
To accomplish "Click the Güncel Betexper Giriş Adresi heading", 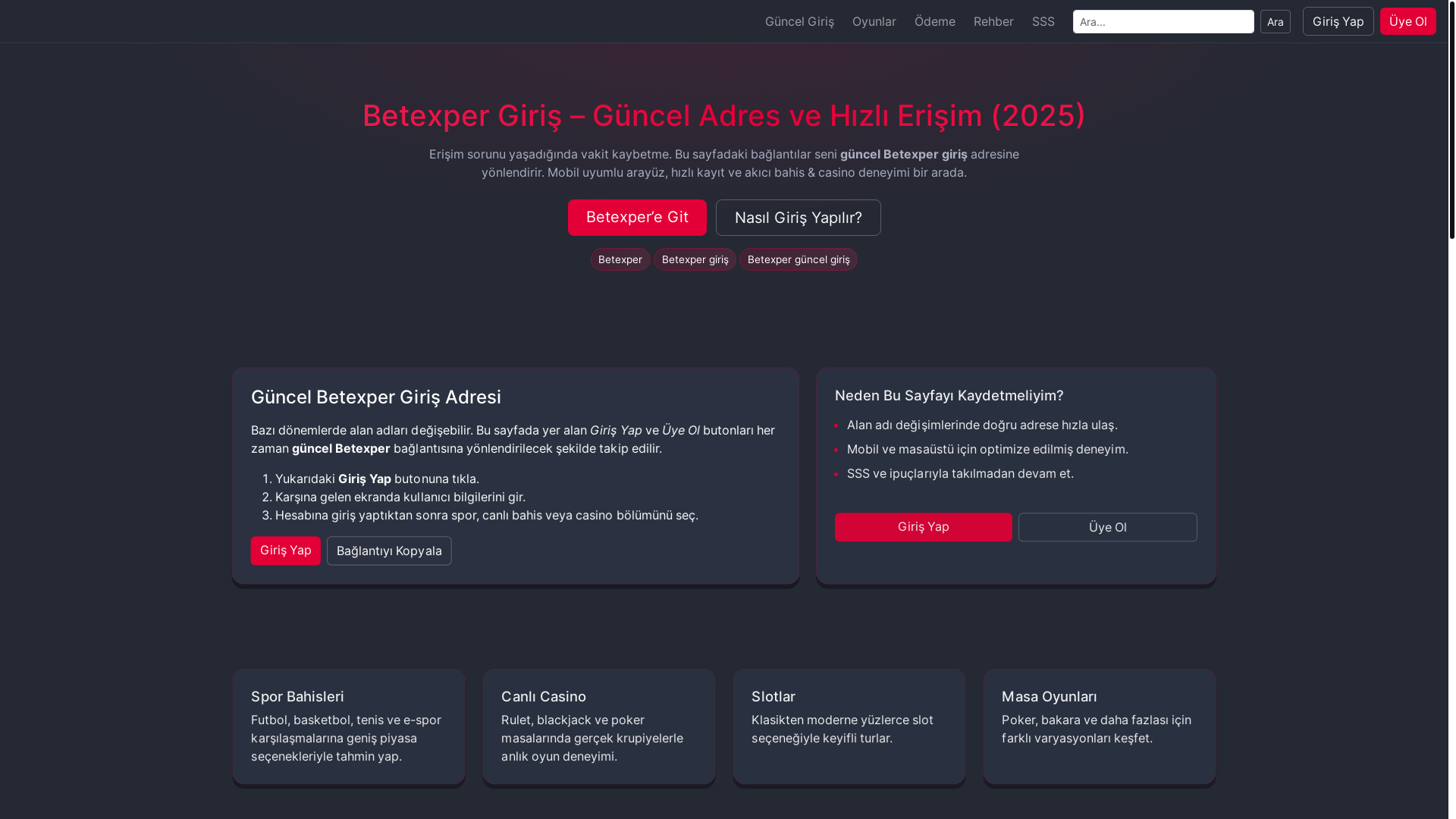I will click(x=376, y=397).
